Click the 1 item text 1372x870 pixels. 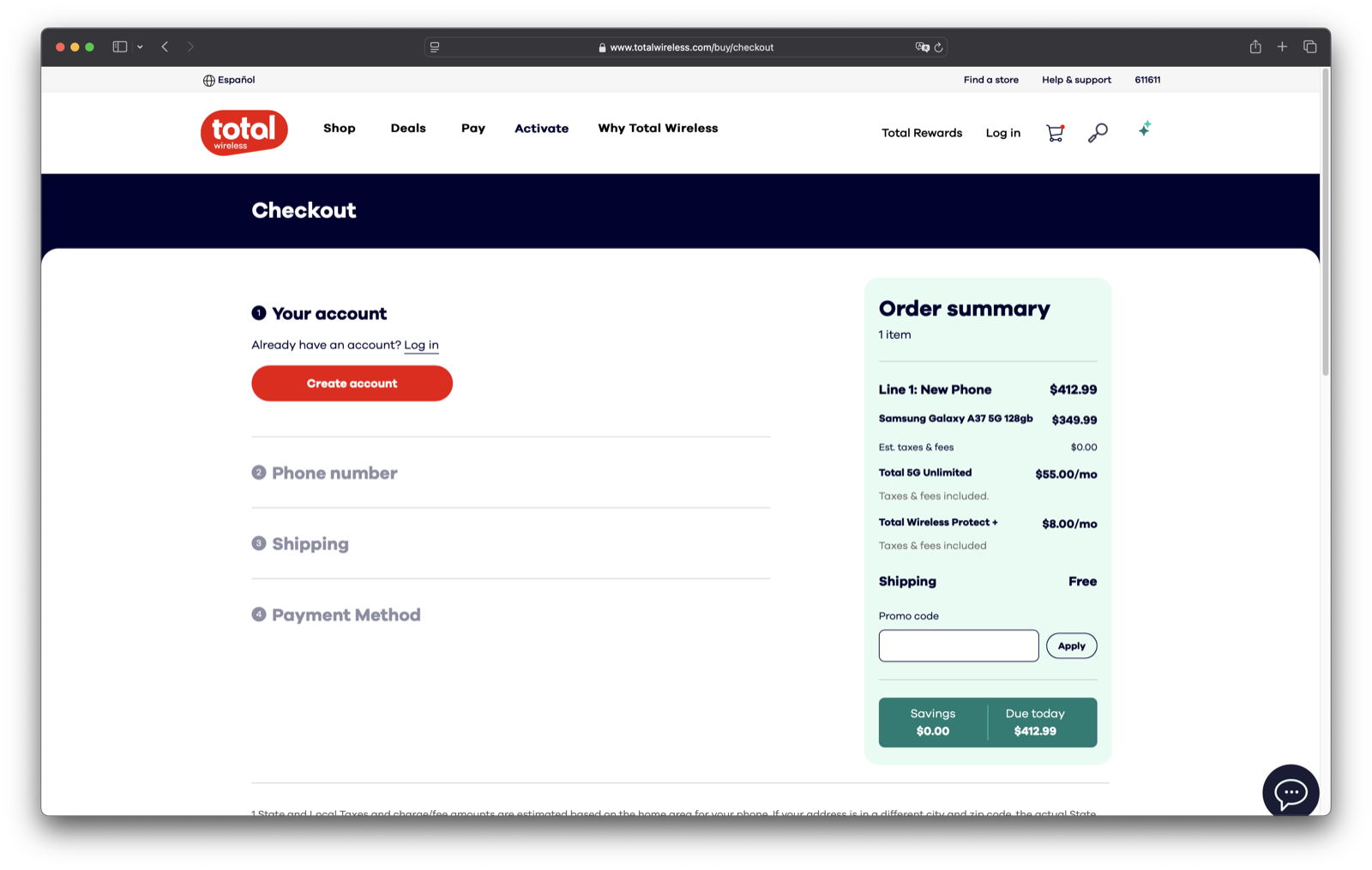(x=894, y=335)
